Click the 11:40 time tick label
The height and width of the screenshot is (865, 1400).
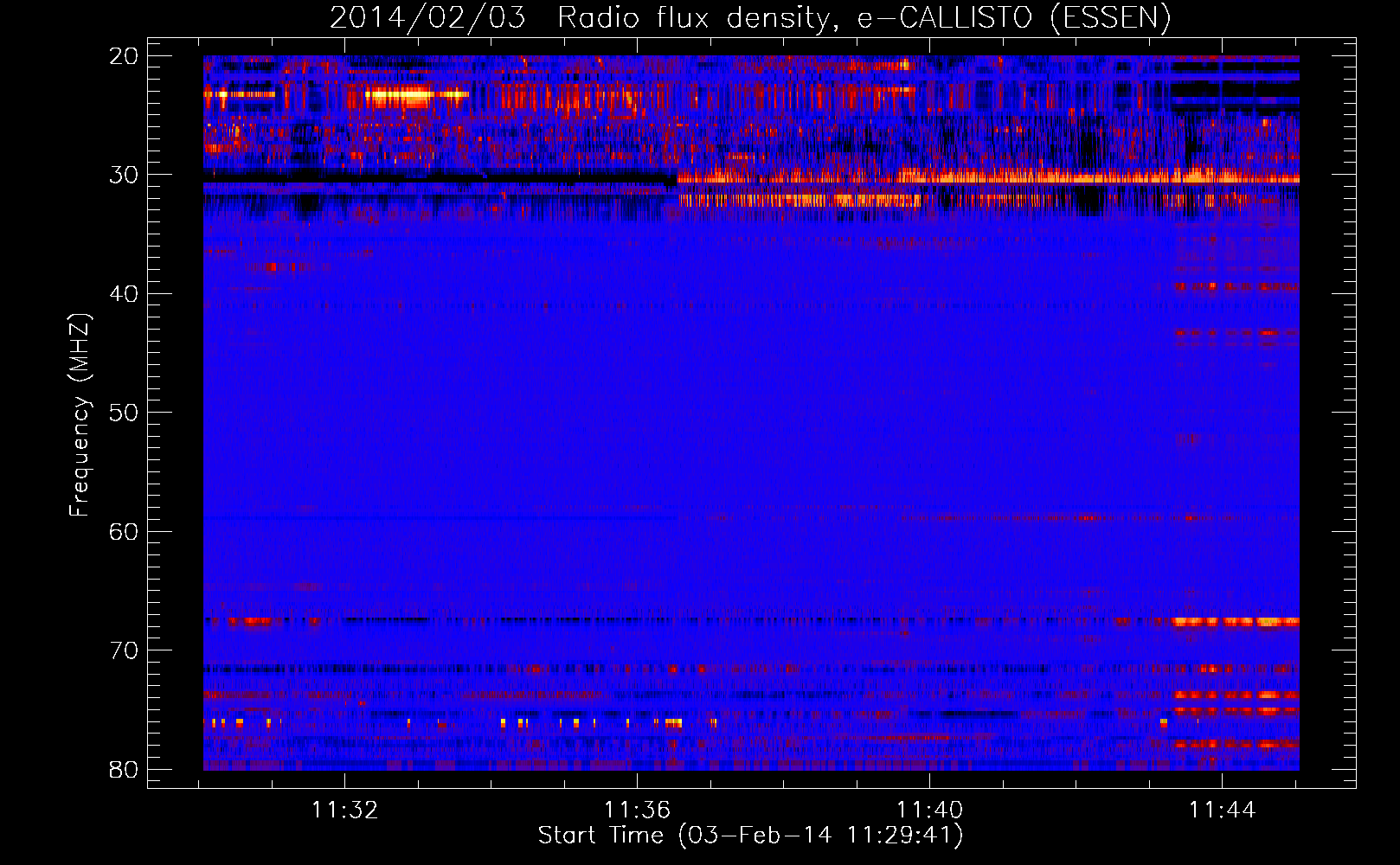tap(929, 811)
